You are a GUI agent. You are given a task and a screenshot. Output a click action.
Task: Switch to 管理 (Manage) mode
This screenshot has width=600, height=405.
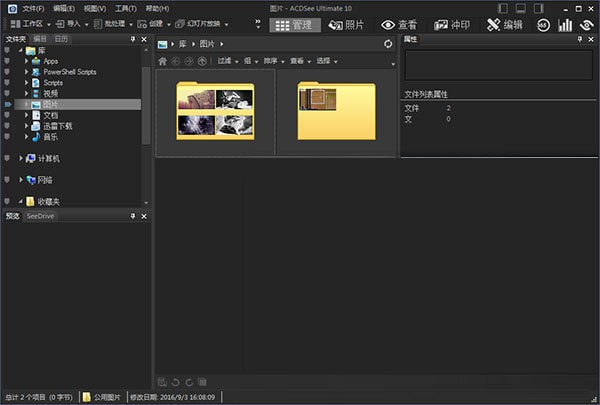296,24
